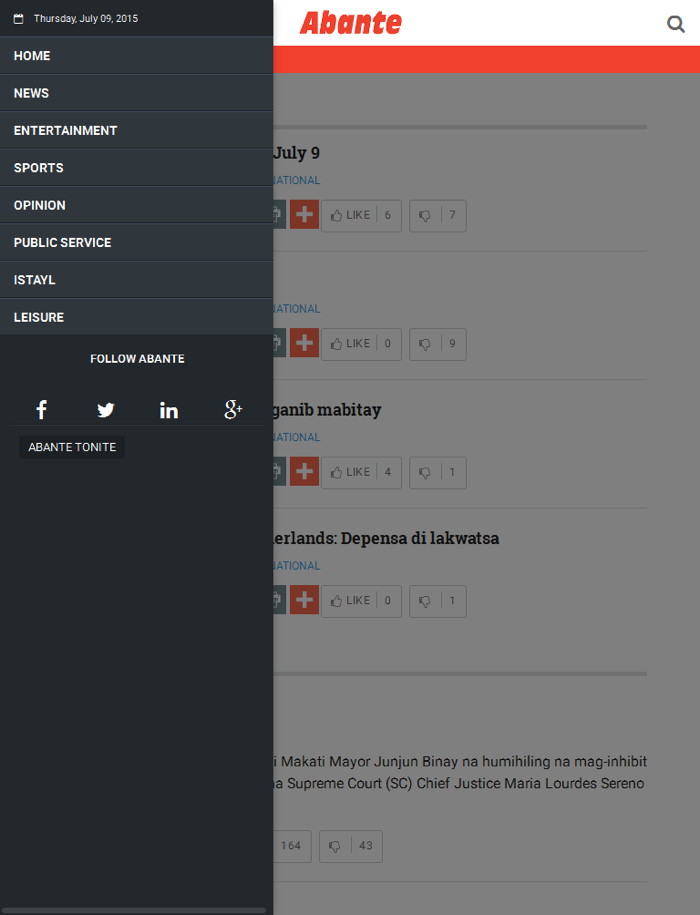
Task: Open Abante's LinkedIn icon
Action: tap(169, 410)
